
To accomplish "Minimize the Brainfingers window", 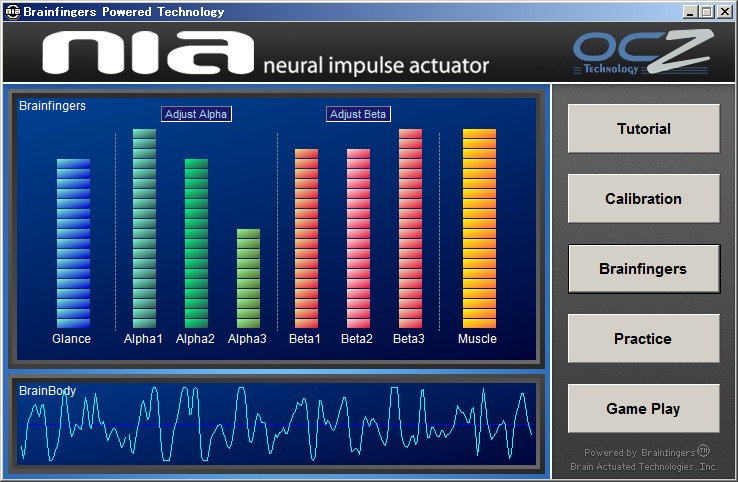I will click(x=690, y=12).
